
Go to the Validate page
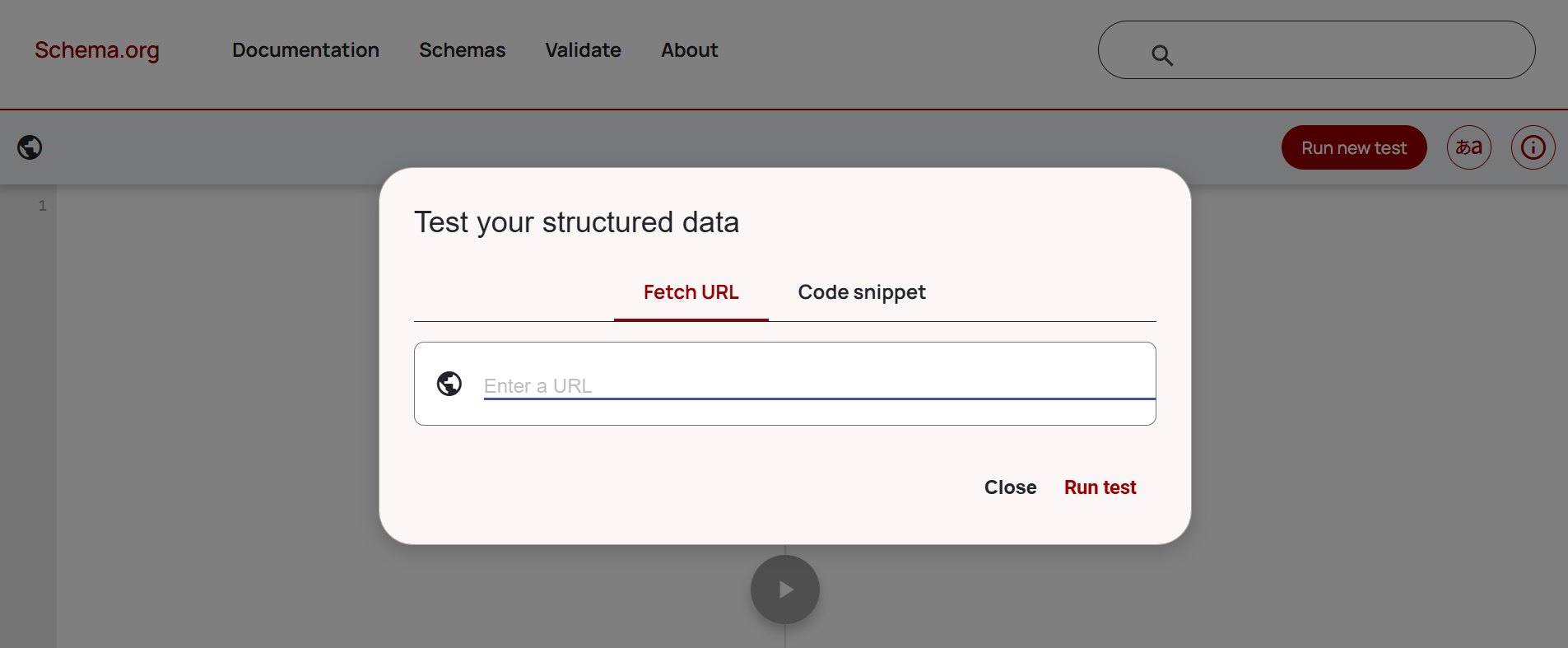pos(584,50)
